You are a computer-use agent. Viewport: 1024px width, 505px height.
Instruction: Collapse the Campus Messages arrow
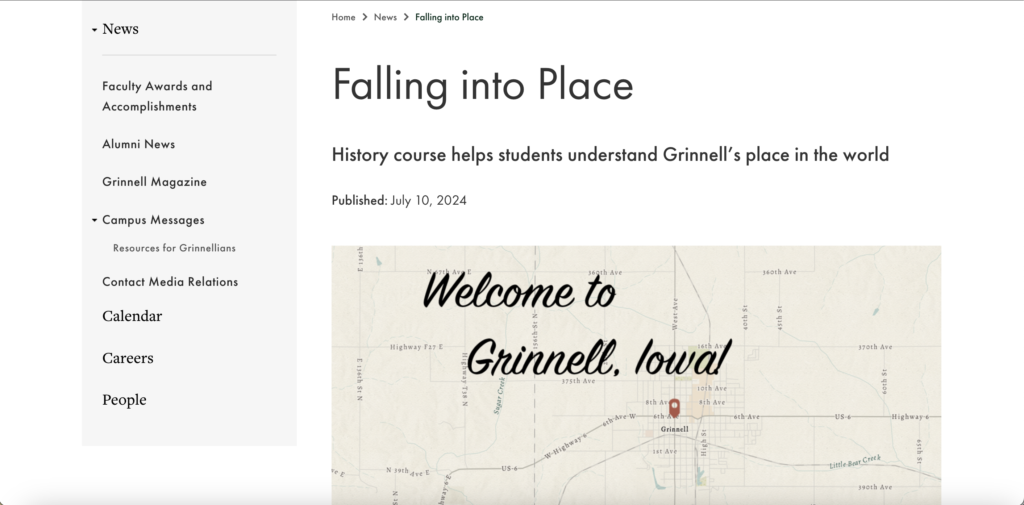click(x=95, y=221)
